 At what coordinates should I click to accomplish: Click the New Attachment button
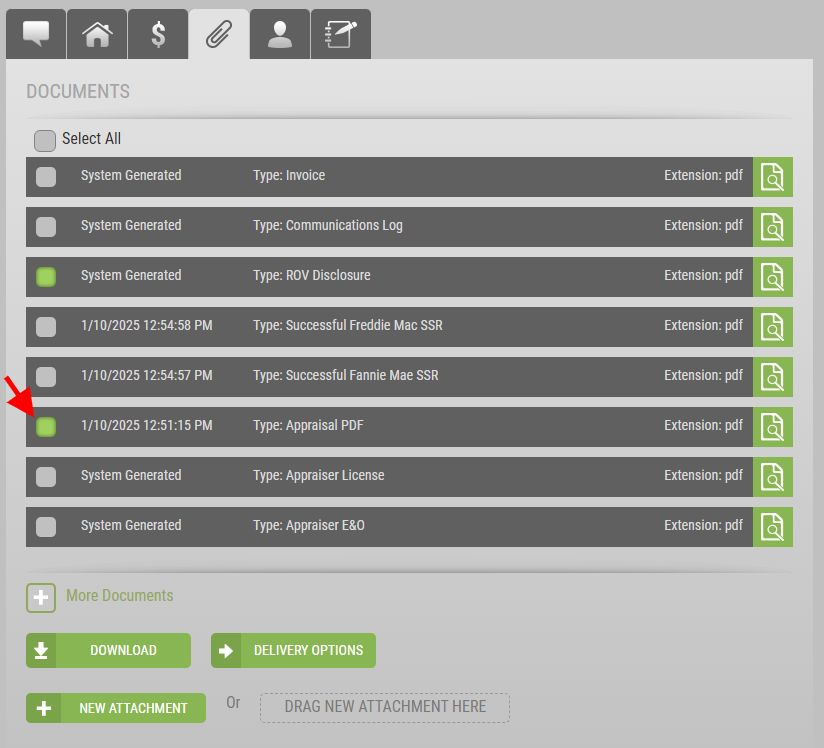116,708
